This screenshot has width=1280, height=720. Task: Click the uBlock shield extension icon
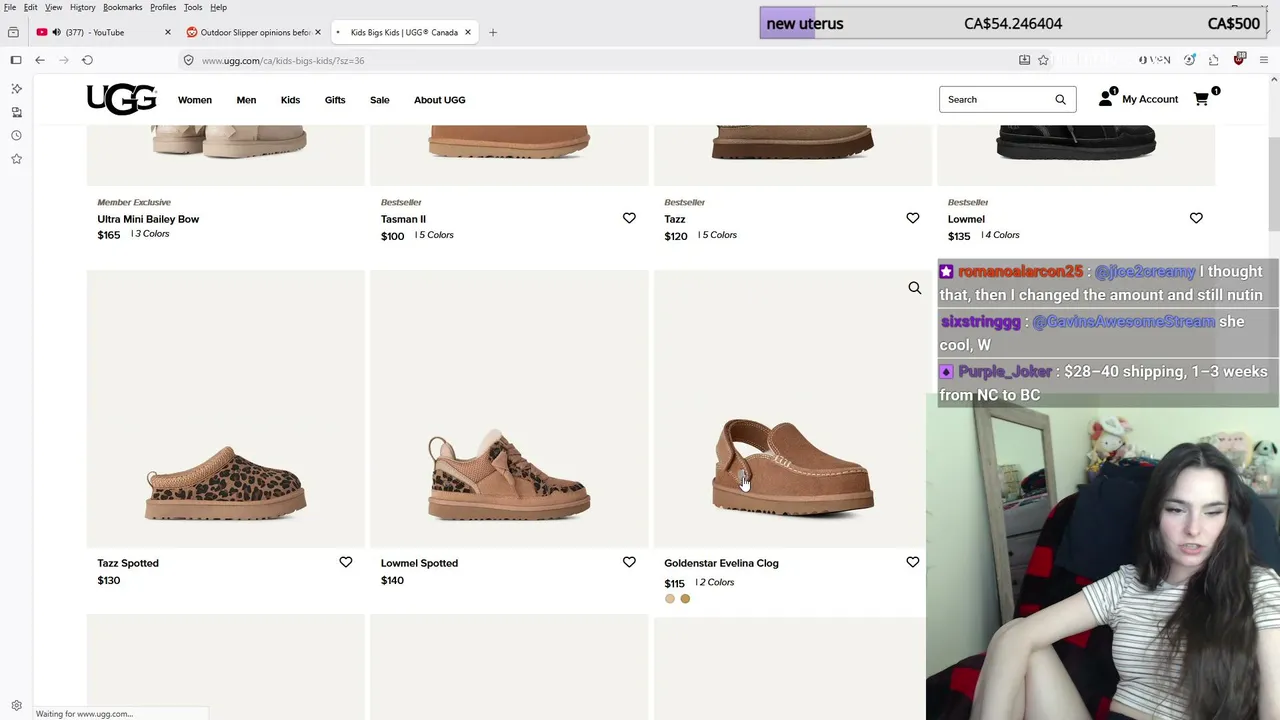[x=1239, y=60]
